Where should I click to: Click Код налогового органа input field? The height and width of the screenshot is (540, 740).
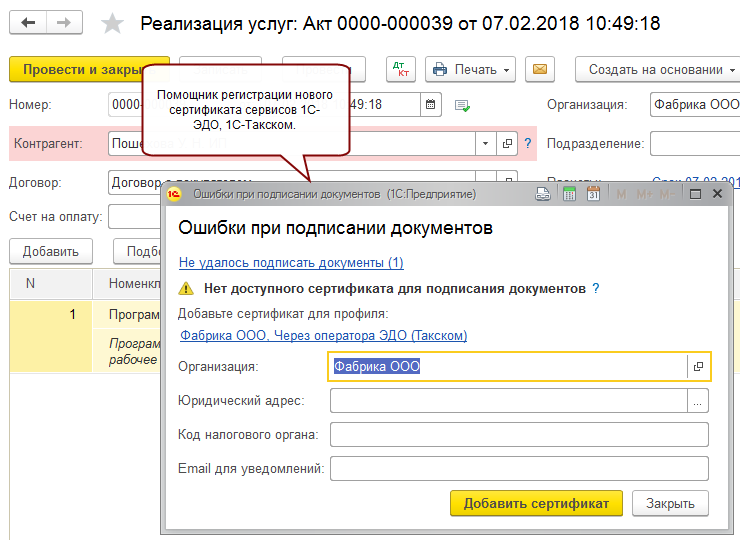tap(519, 435)
